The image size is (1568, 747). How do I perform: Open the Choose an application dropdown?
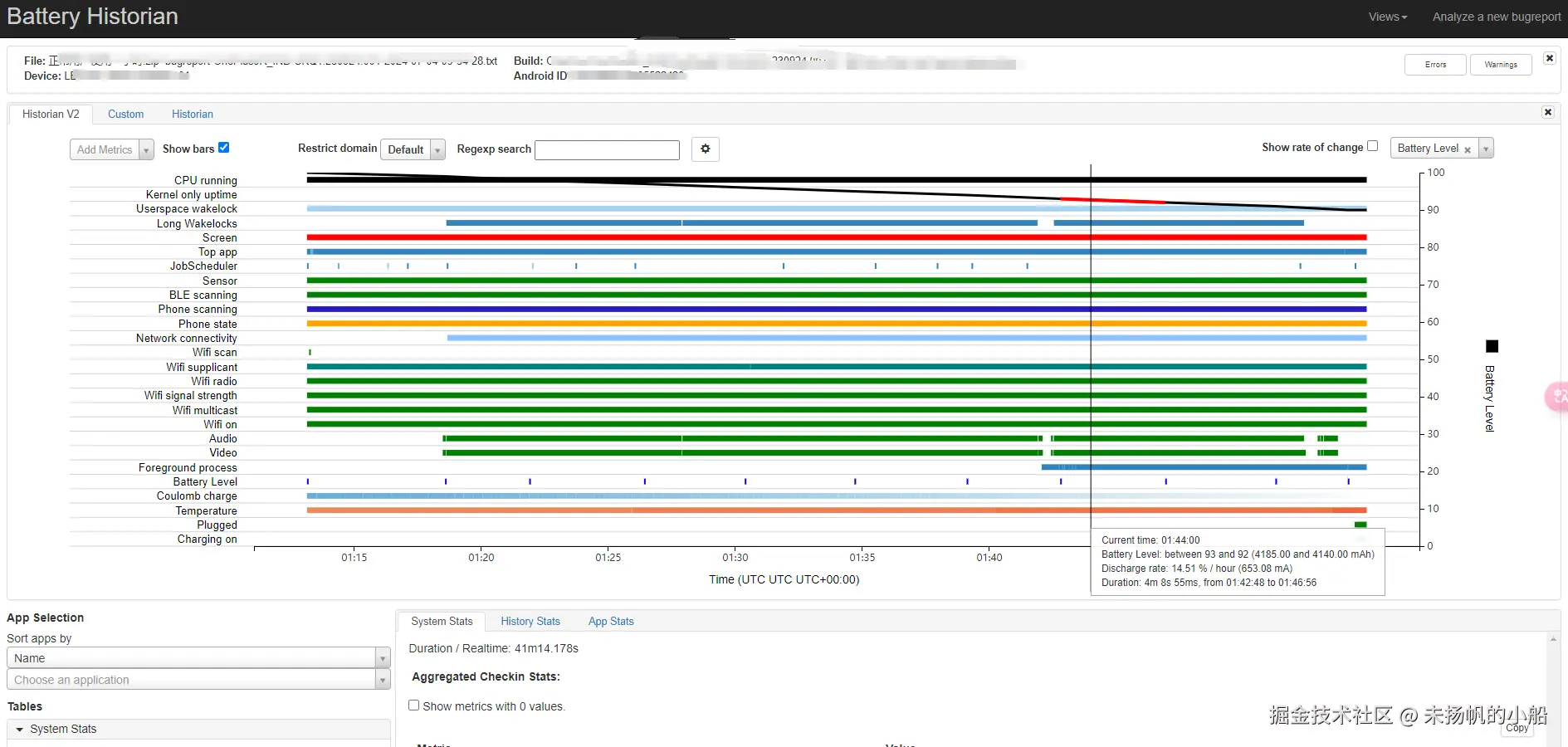(x=198, y=680)
